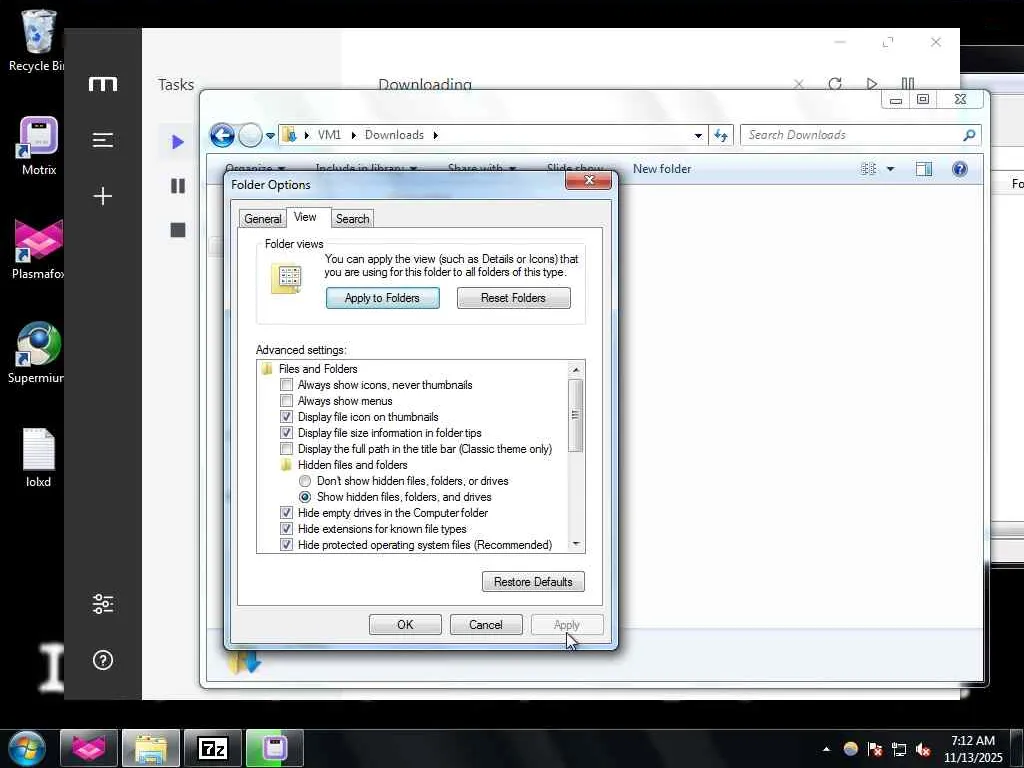Refresh the Motrix task list
The height and width of the screenshot is (768, 1024).
click(835, 84)
